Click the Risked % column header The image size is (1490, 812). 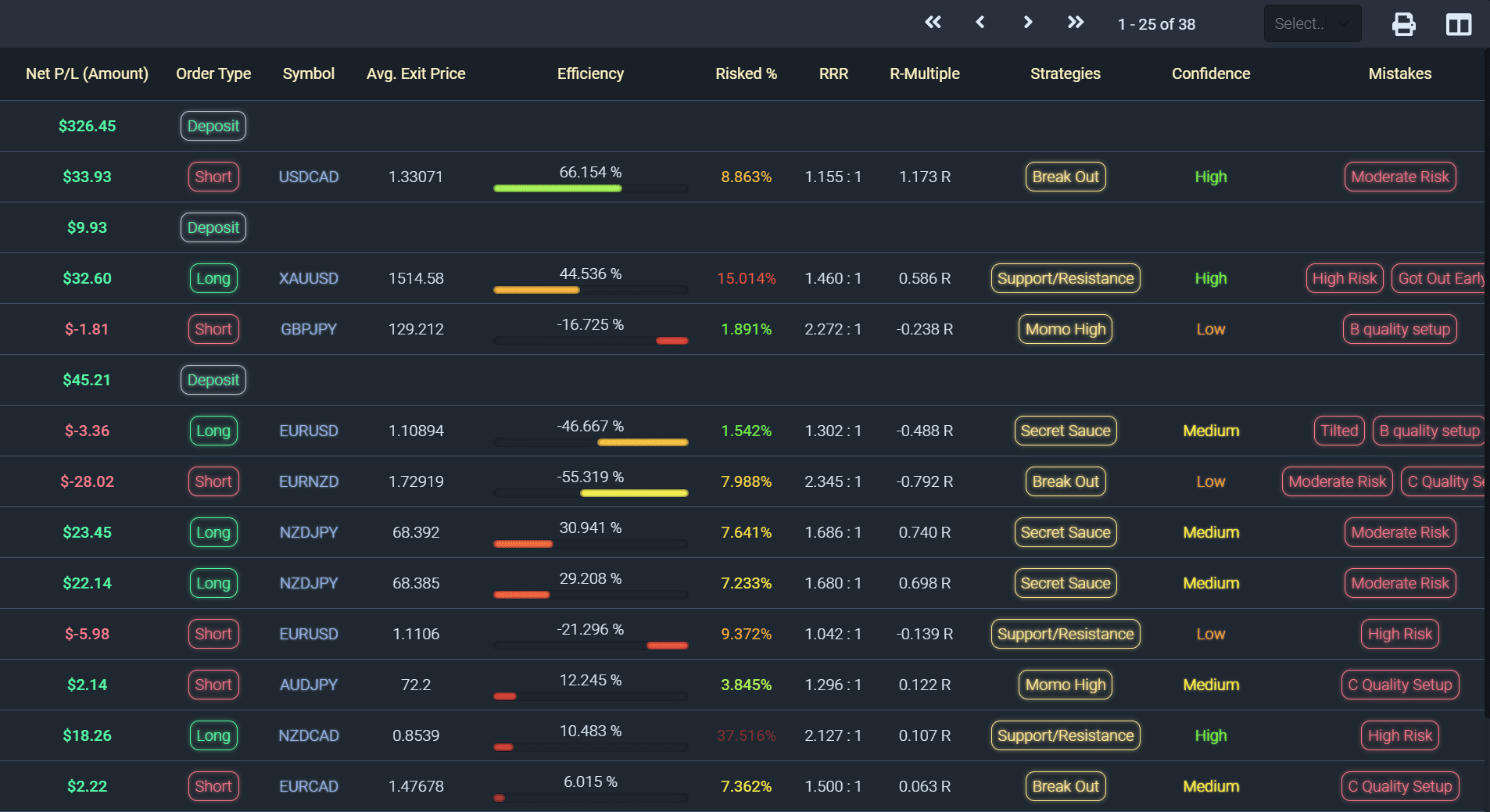(x=746, y=73)
